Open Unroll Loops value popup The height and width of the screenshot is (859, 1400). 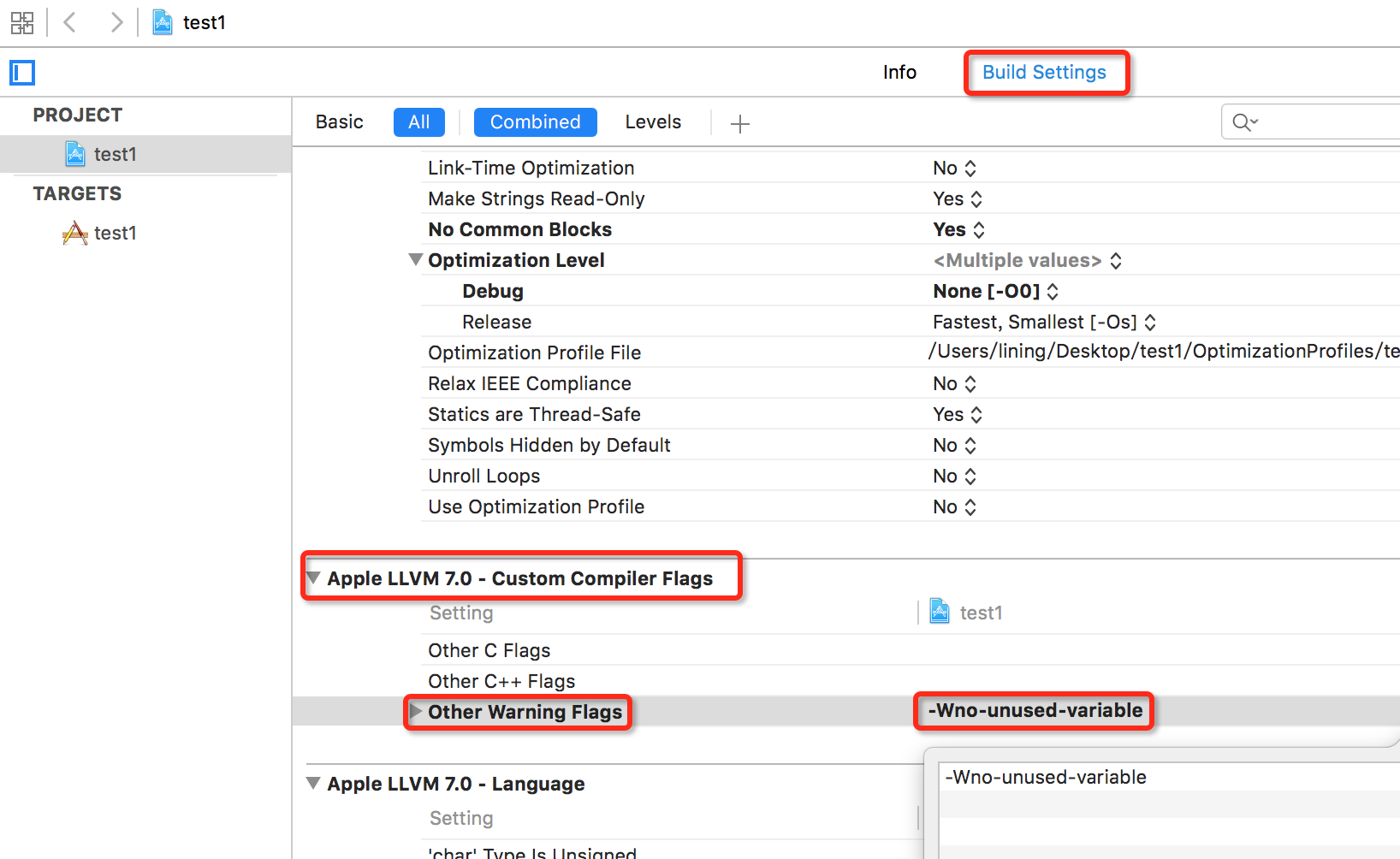point(954,476)
